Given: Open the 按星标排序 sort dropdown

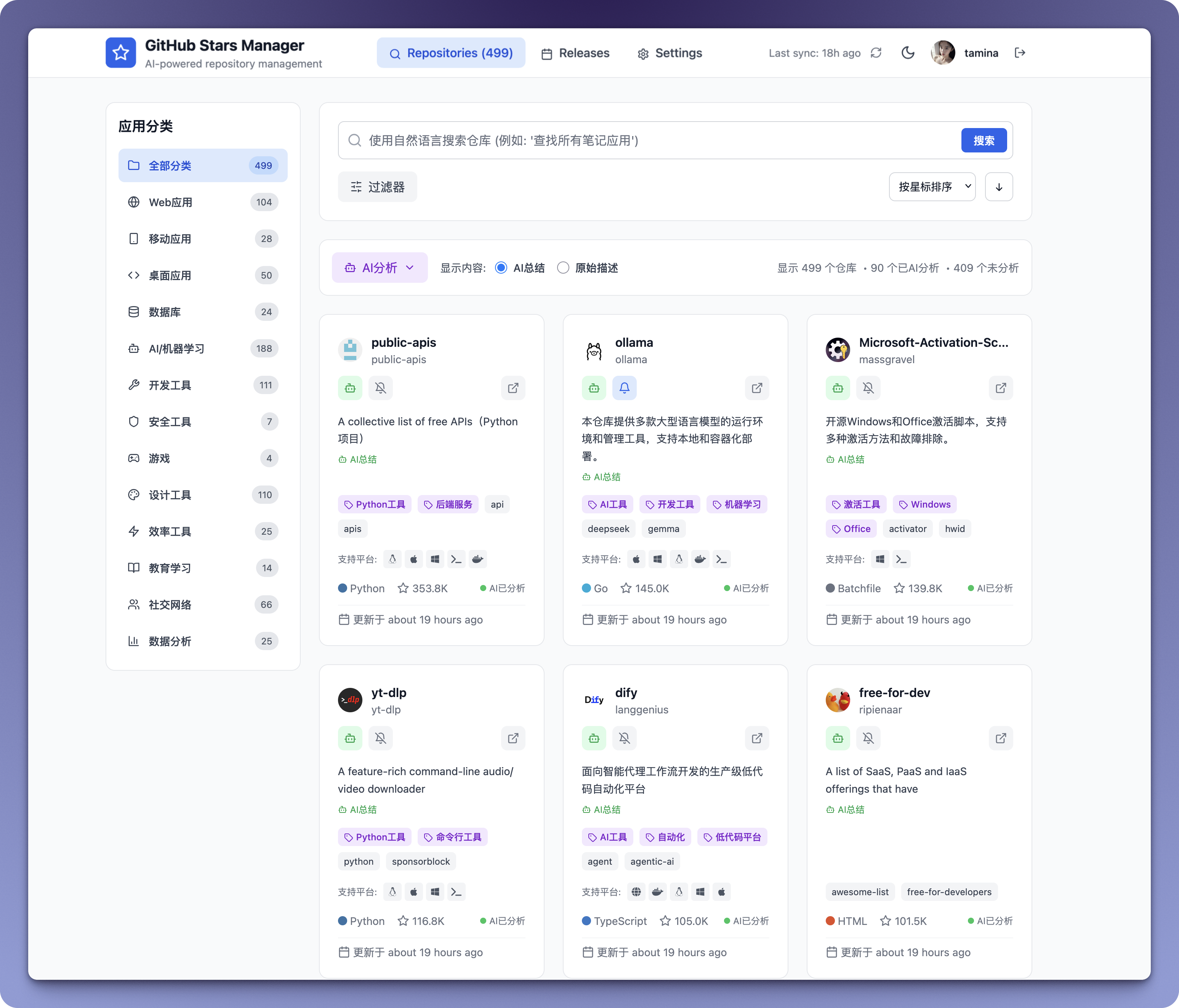Looking at the screenshot, I should [x=932, y=187].
